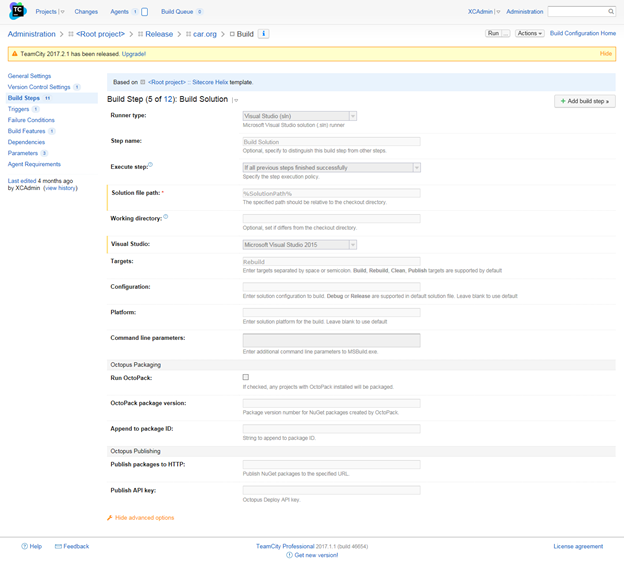Select Build Steps in sidebar
Image resolution: width=624 pixels, height=577 pixels.
[x=24, y=98]
